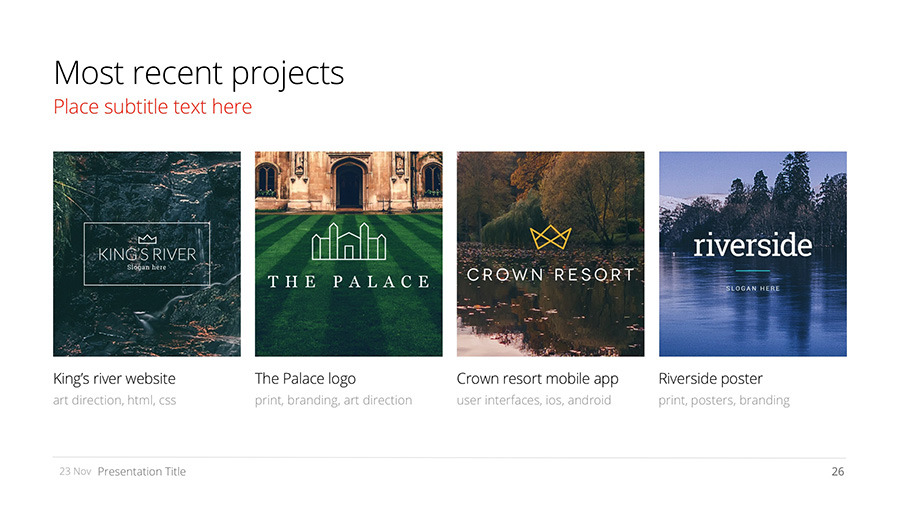Click the "user interfaces, ios, android" tags
The width and height of the screenshot is (900, 506).
[x=533, y=401]
